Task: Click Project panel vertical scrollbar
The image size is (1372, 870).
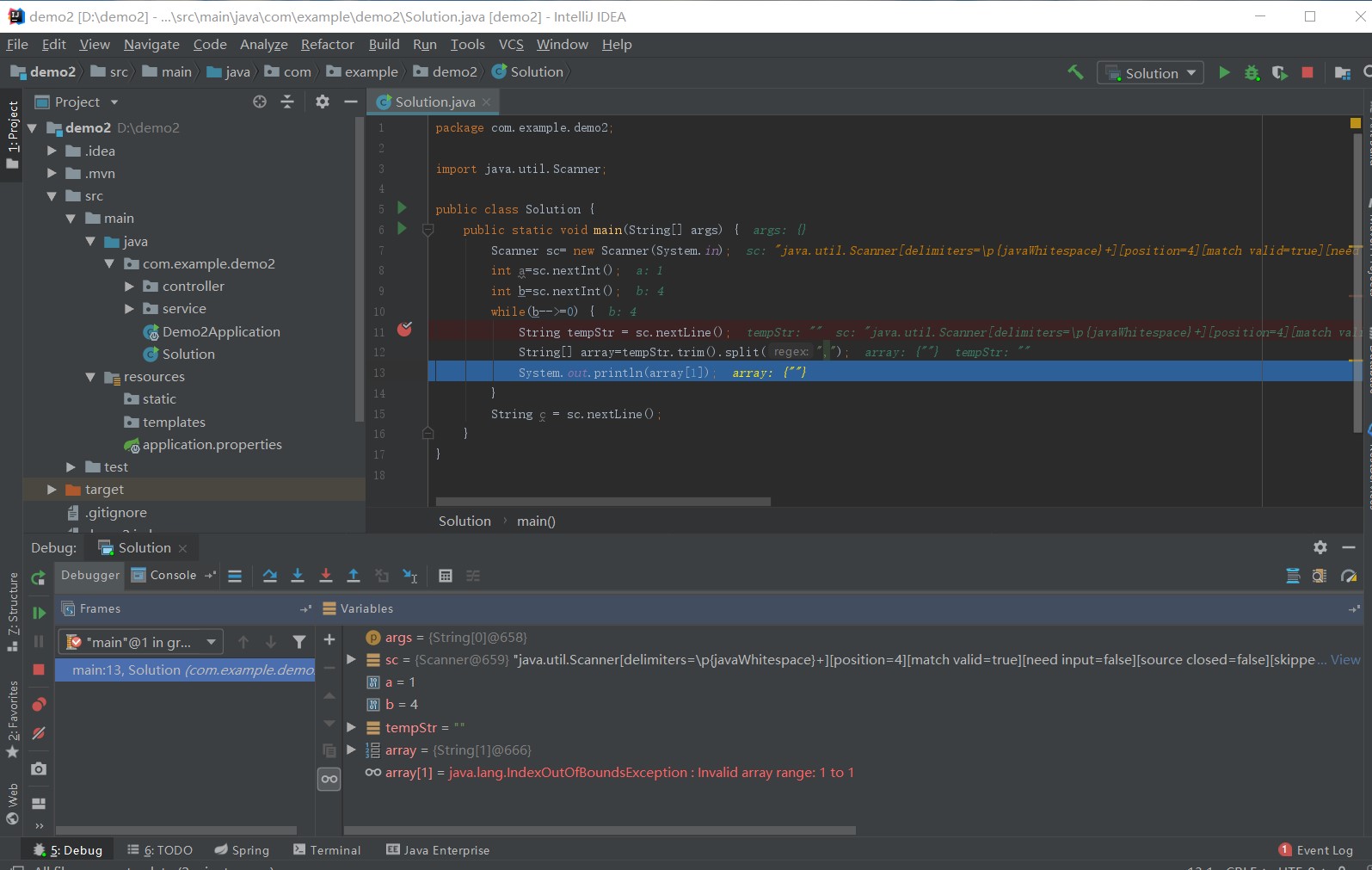Action: 360,268
